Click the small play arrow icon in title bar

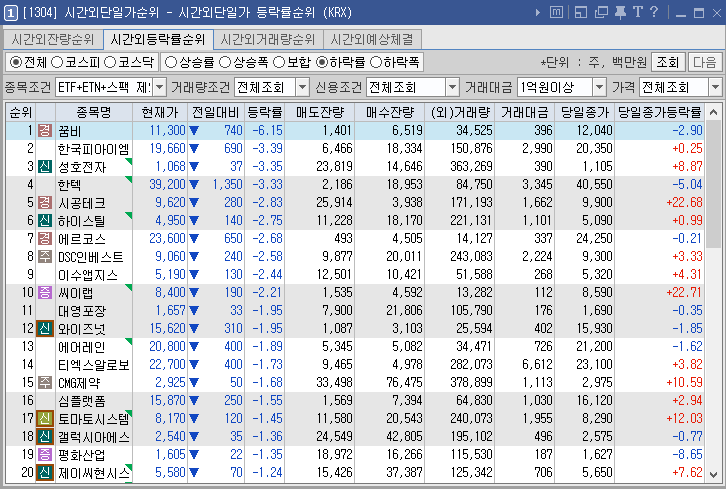(x=538, y=12)
